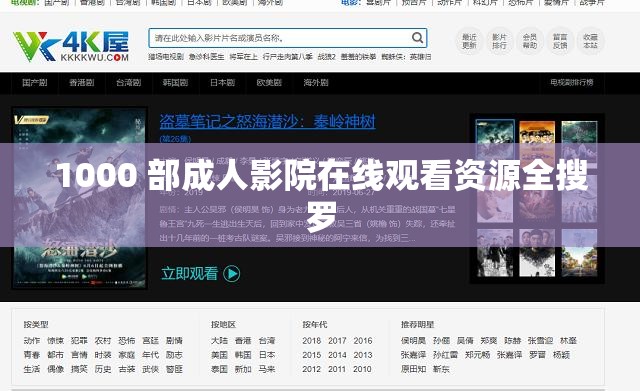Filter by region 美国
The height and width of the screenshot is (391, 640).
[219, 355]
